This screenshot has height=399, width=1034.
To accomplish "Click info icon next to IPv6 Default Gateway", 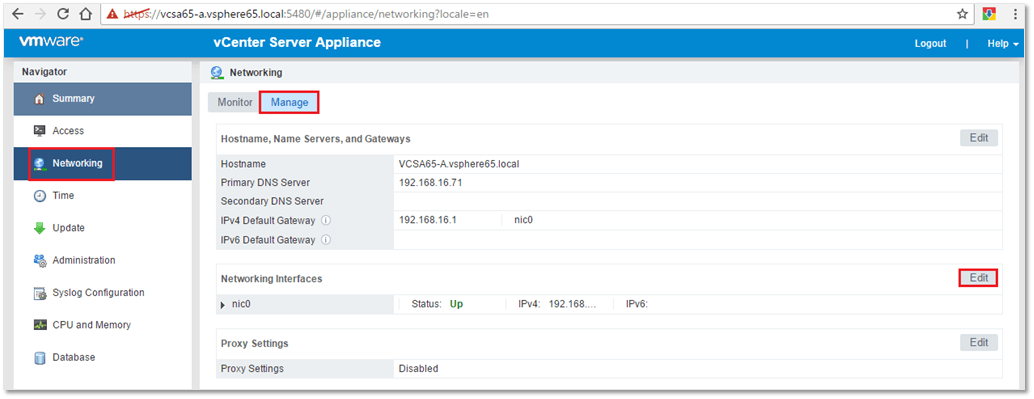I will pyautogui.click(x=325, y=240).
